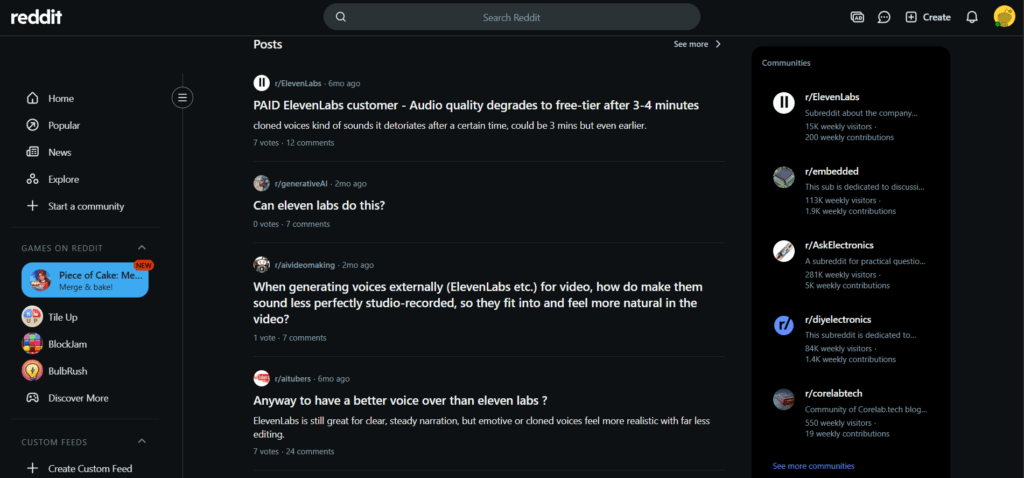Click the 1 vote · 7 comments text
This screenshot has width=1024, height=478.
[290, 338]
